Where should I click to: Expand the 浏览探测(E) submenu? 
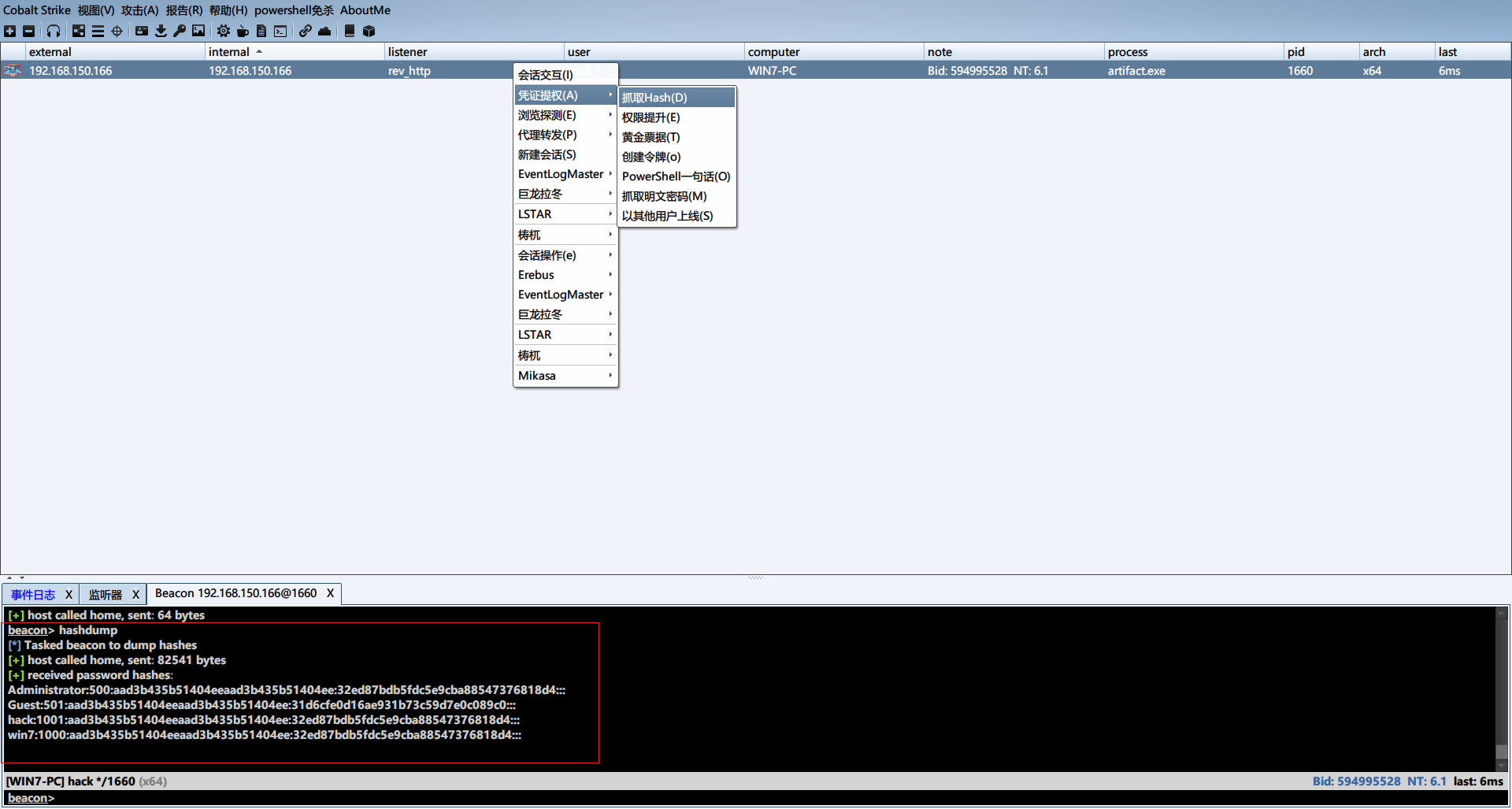565,115
